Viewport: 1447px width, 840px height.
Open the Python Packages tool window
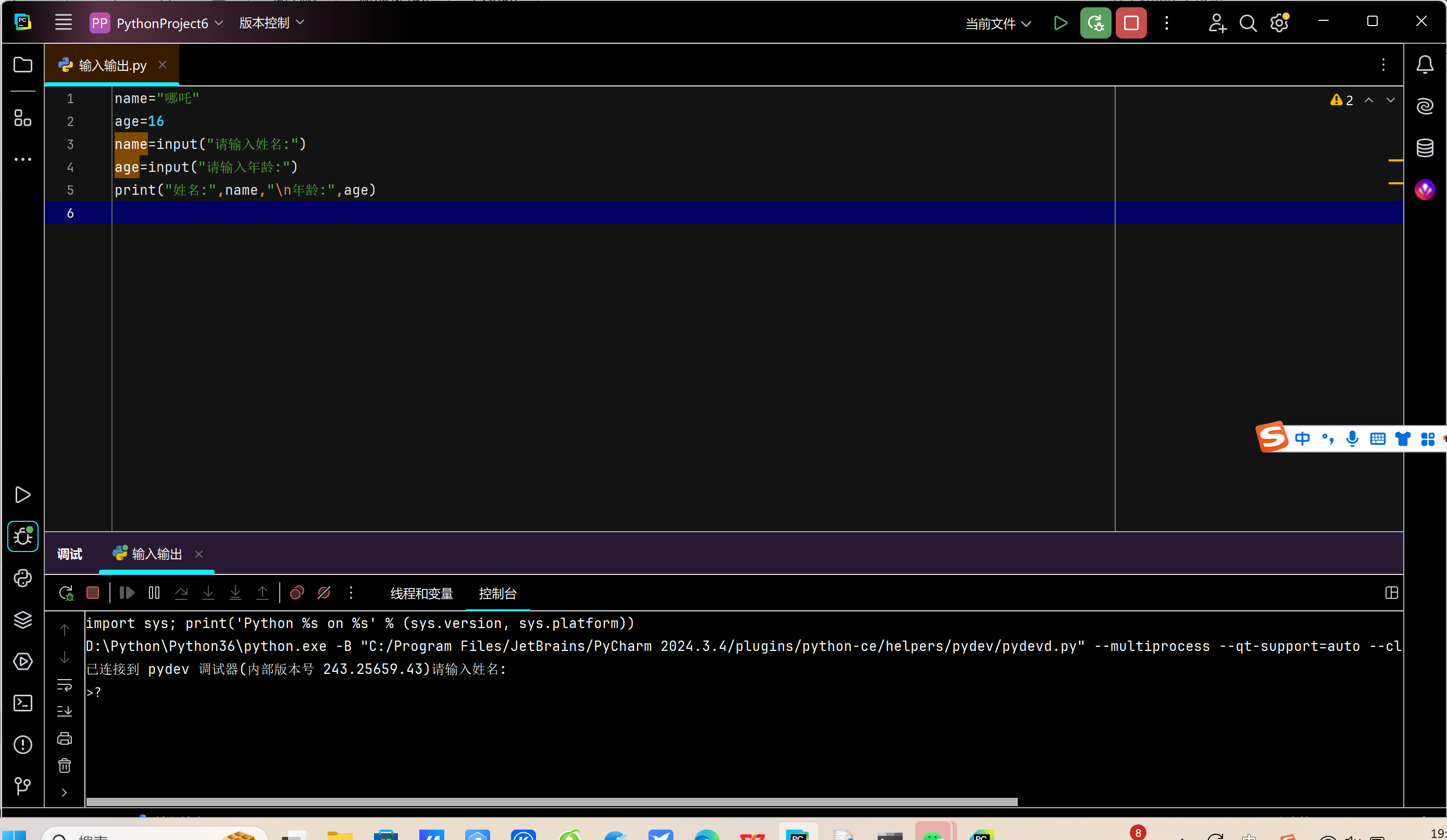point(23,620)
